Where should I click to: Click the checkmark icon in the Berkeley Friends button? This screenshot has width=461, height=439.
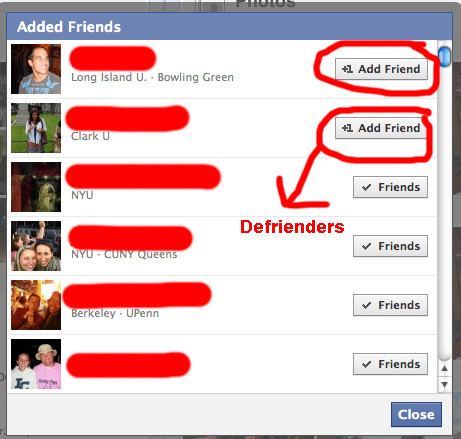point(367,305)
